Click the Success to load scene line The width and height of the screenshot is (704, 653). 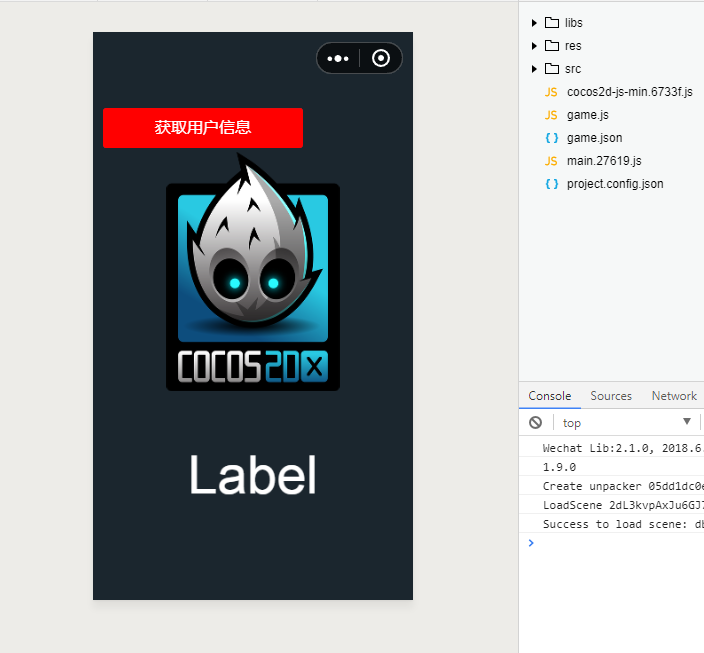(612, 524)
